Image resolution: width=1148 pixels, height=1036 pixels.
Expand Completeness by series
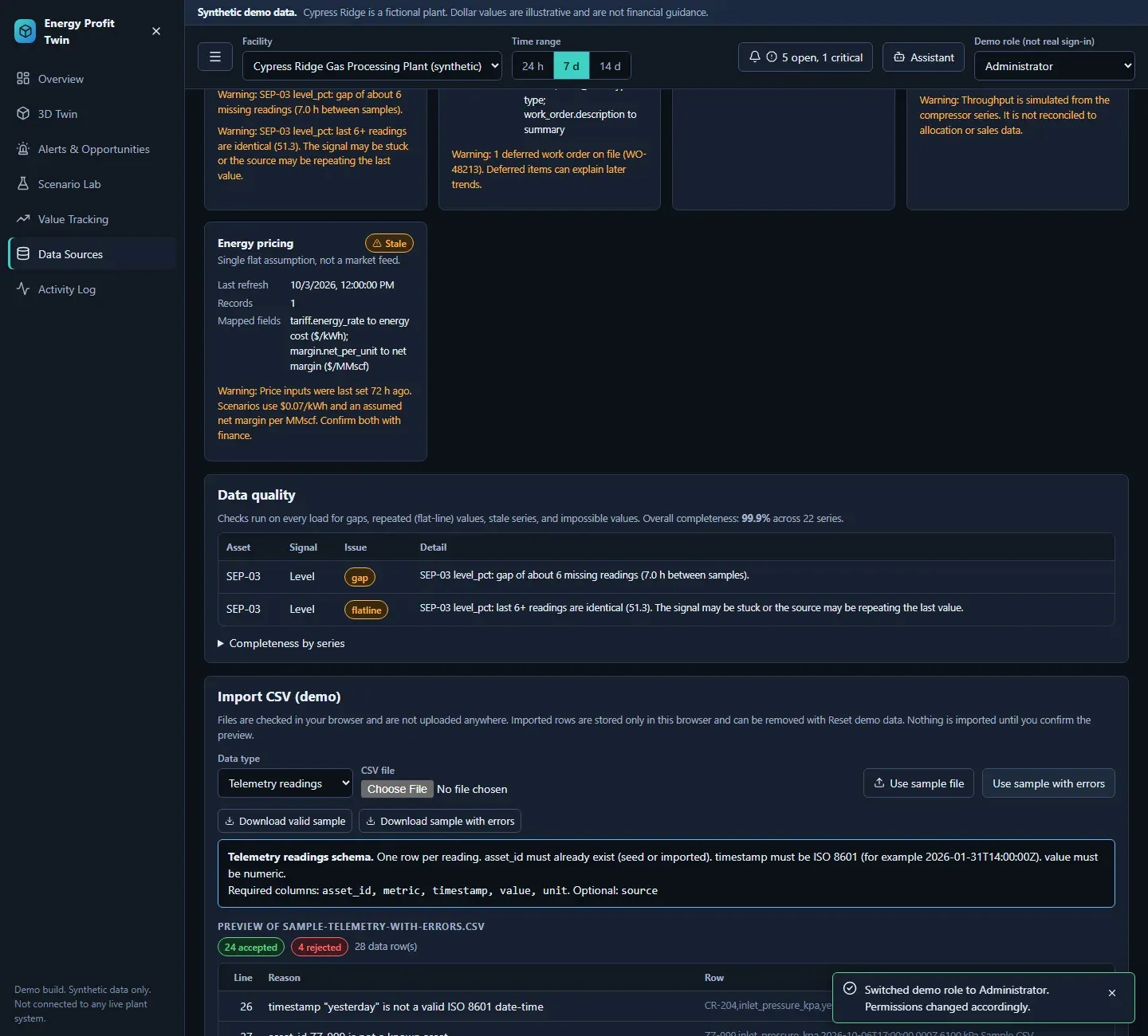pyautogui.click(x=281, y=643)
